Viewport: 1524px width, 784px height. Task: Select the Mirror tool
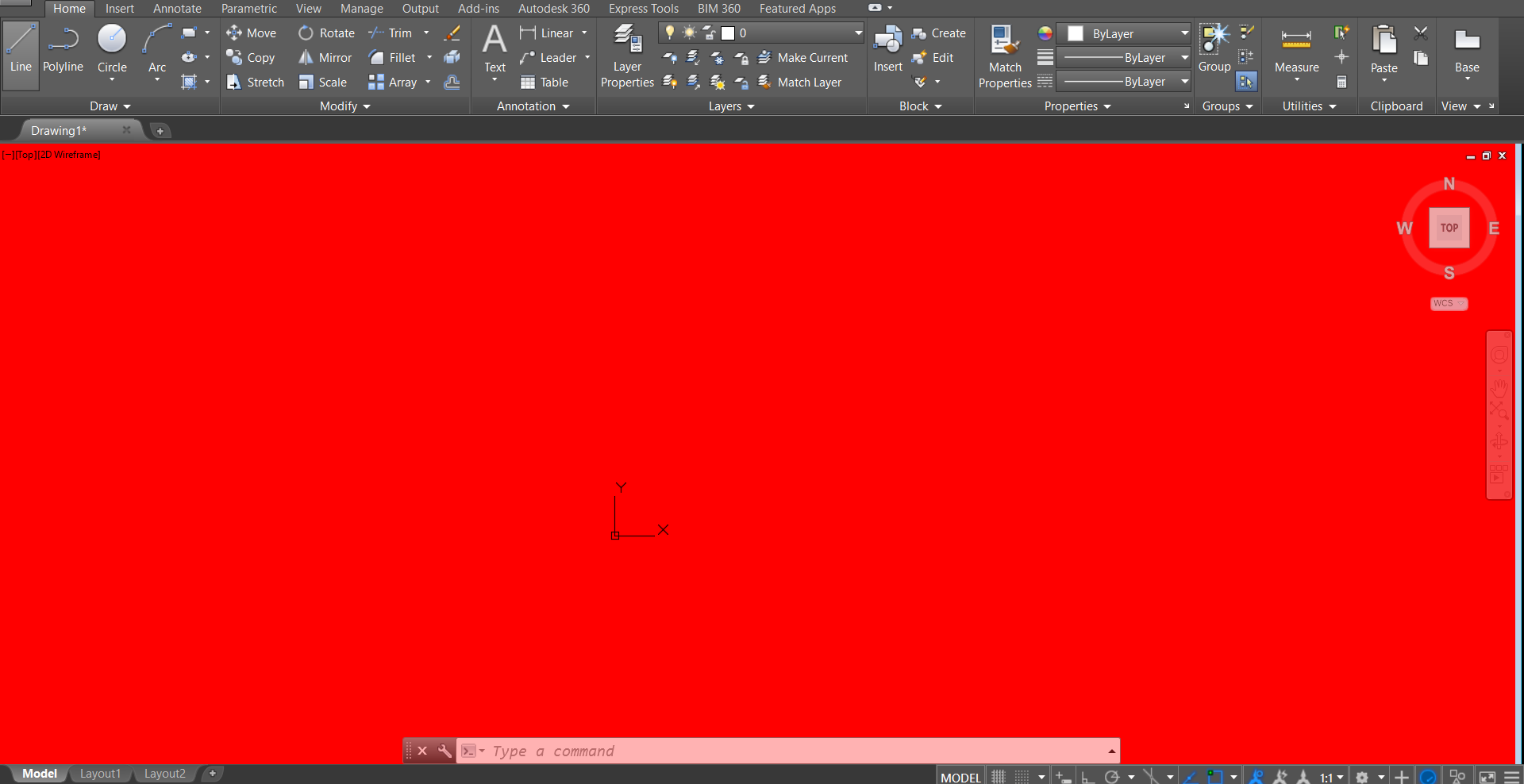click(x=325, y=57)
